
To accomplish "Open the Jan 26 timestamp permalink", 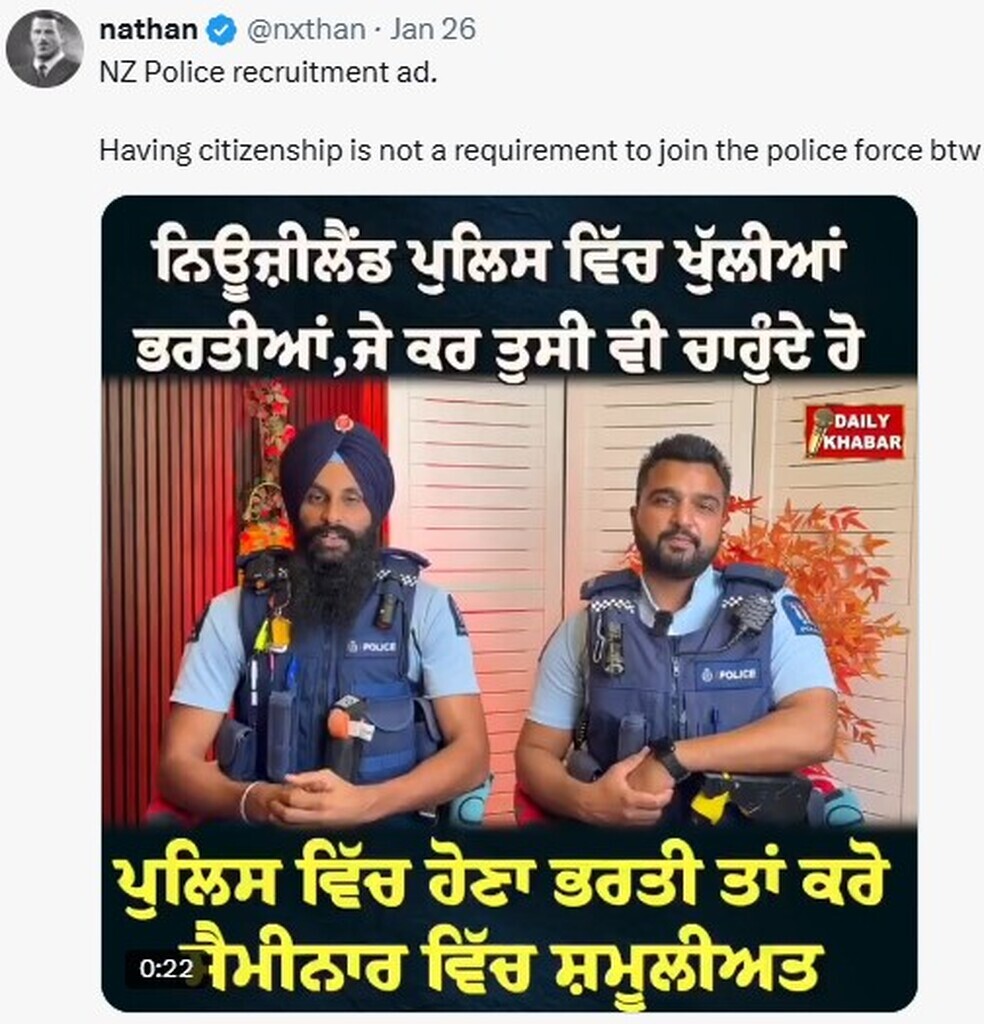I will pos(432,29).
